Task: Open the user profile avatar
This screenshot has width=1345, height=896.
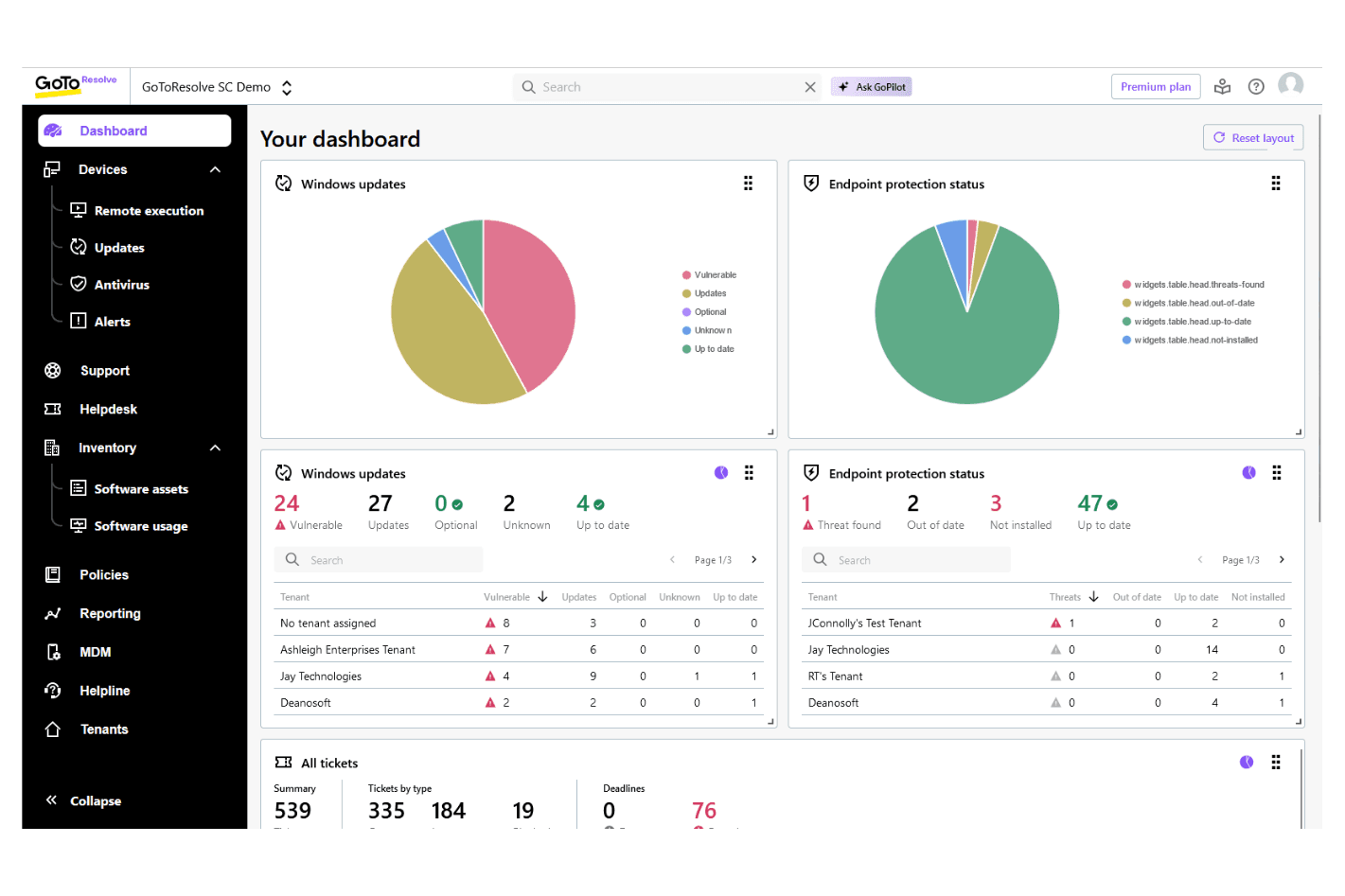Action: [1291, 85]
